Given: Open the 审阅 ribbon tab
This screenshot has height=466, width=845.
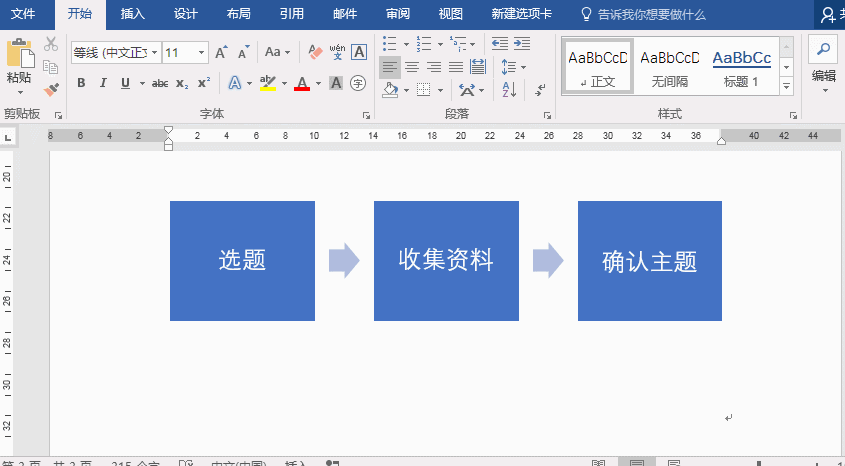Looking at the screenshot, I should click(397, 14).
